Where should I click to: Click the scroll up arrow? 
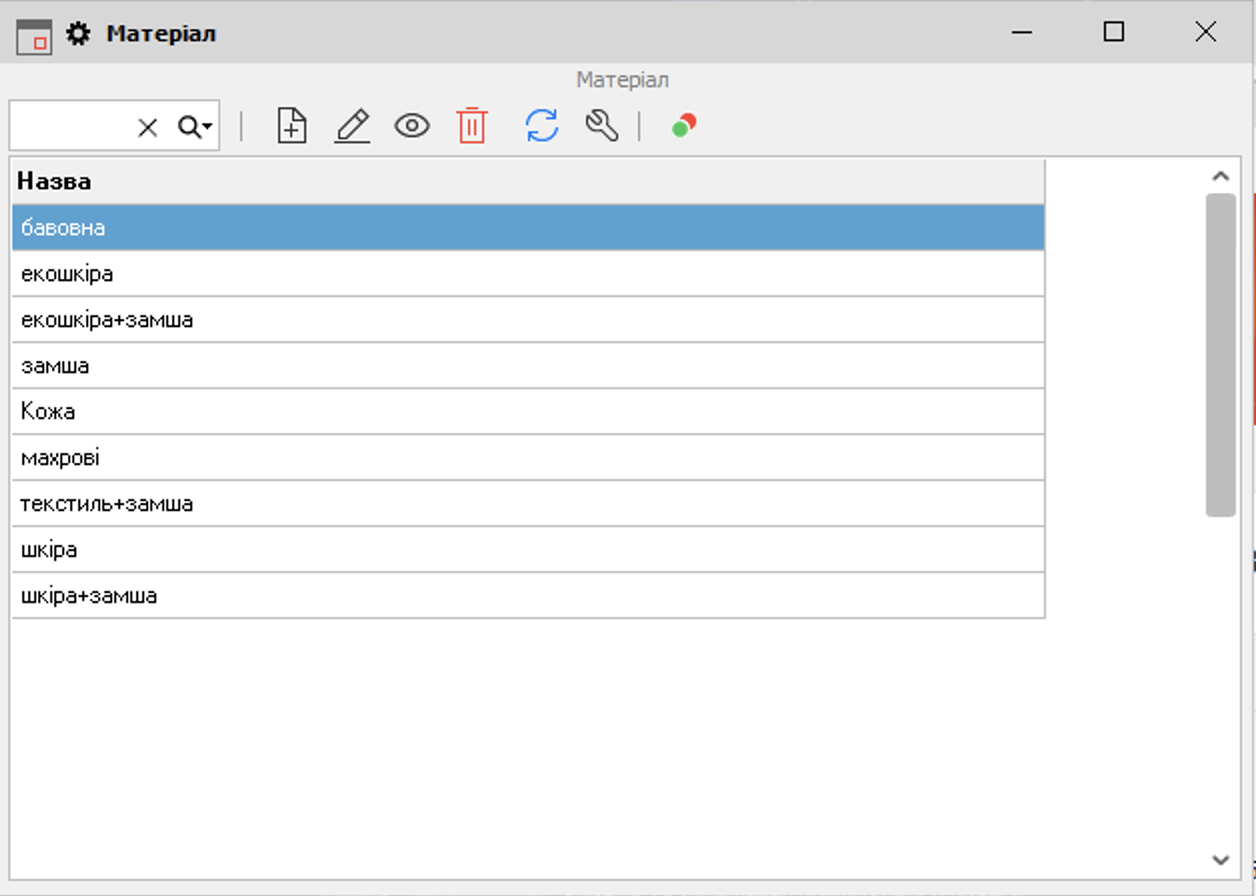tap(1220, 176)
